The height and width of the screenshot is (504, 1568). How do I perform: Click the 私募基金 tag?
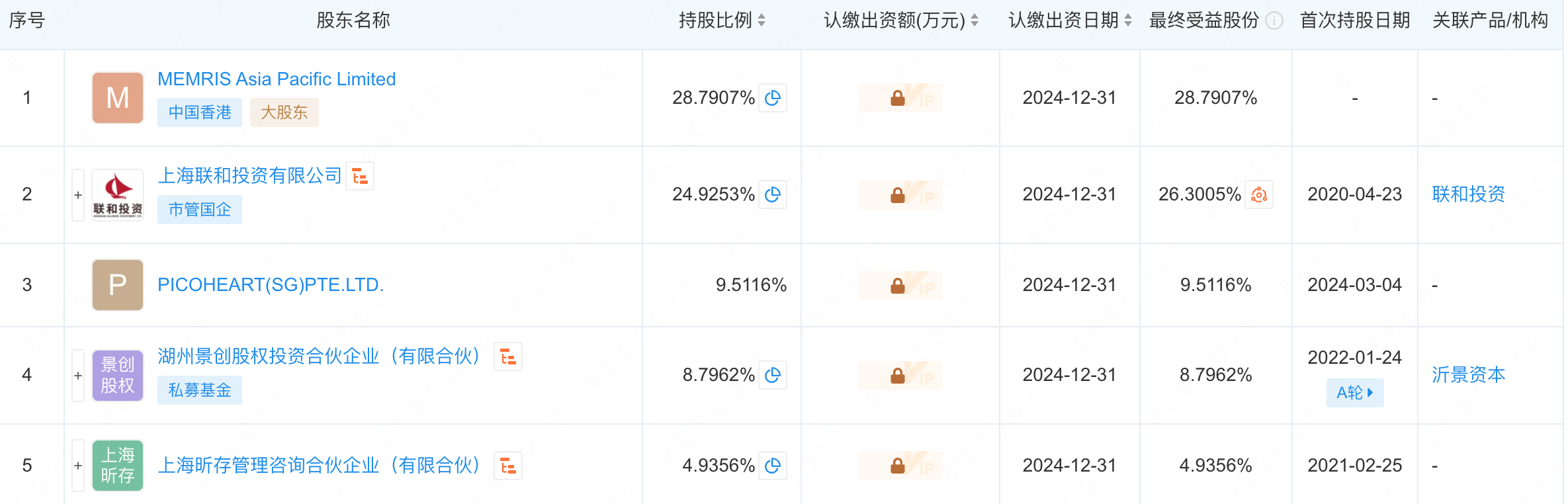(200, 390)
